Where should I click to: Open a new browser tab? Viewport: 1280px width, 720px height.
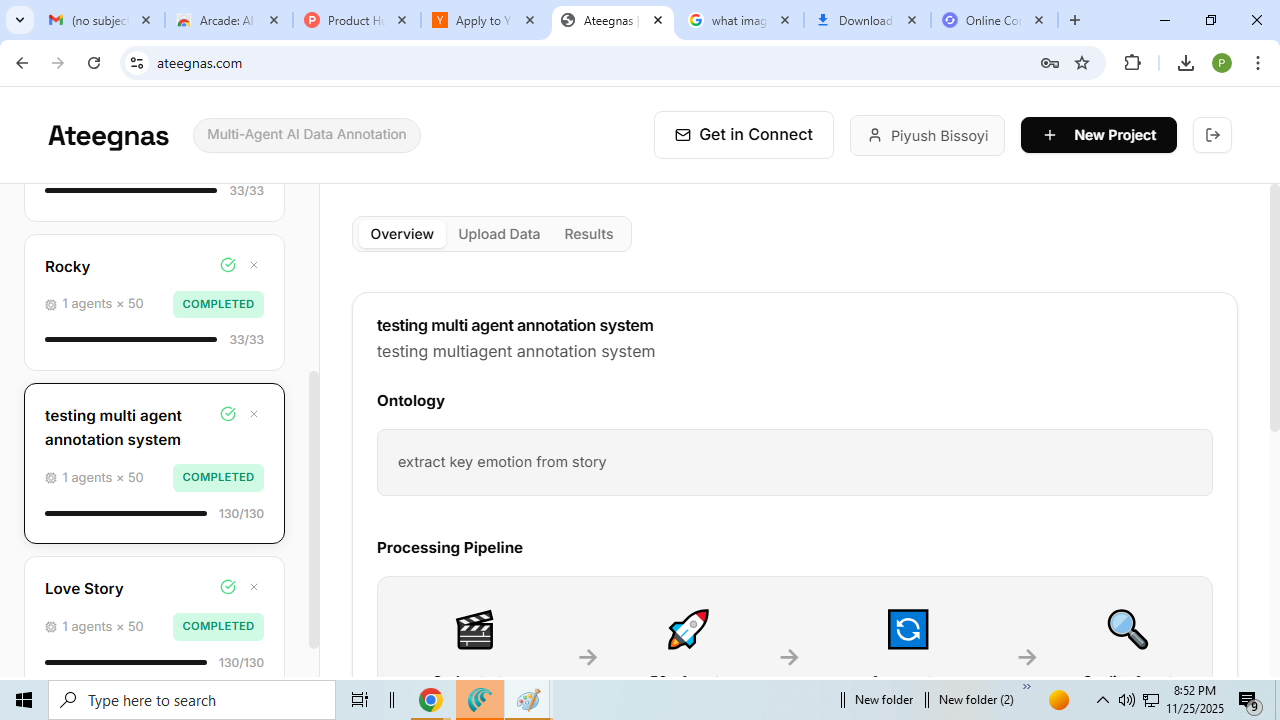[1075, 20]
